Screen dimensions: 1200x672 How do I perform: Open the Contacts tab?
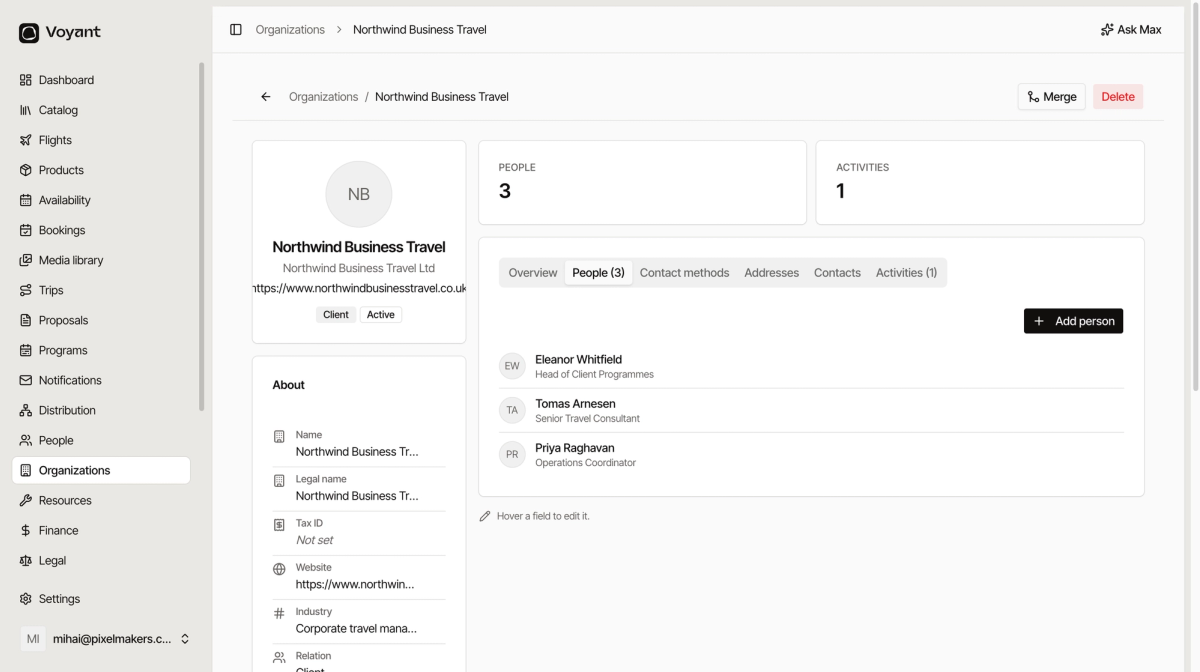837,273
